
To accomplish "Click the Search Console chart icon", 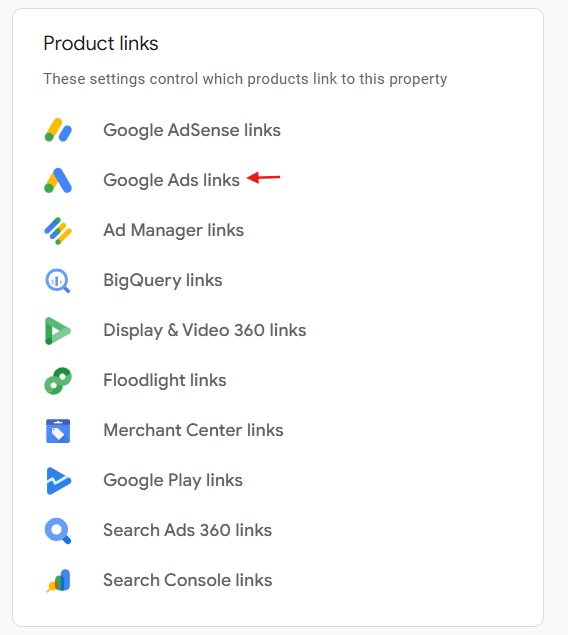I will pos(59,581).
